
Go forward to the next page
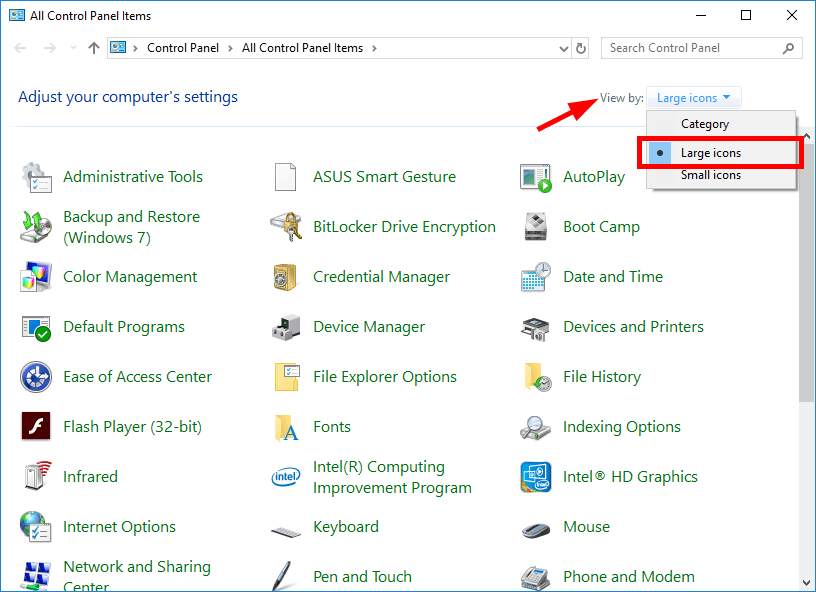point(49,48)
